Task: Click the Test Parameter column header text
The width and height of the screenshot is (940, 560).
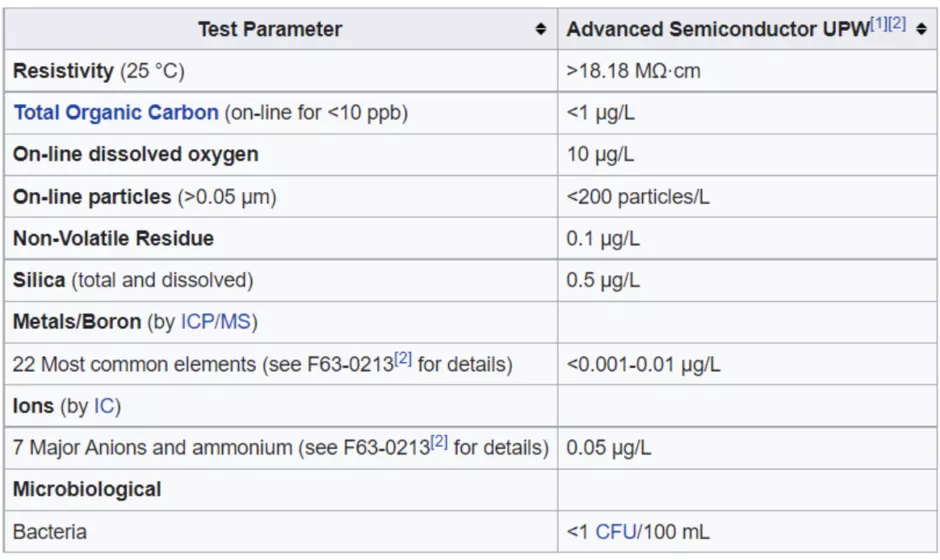Action: pyautogui.click(x=270, y=29)
